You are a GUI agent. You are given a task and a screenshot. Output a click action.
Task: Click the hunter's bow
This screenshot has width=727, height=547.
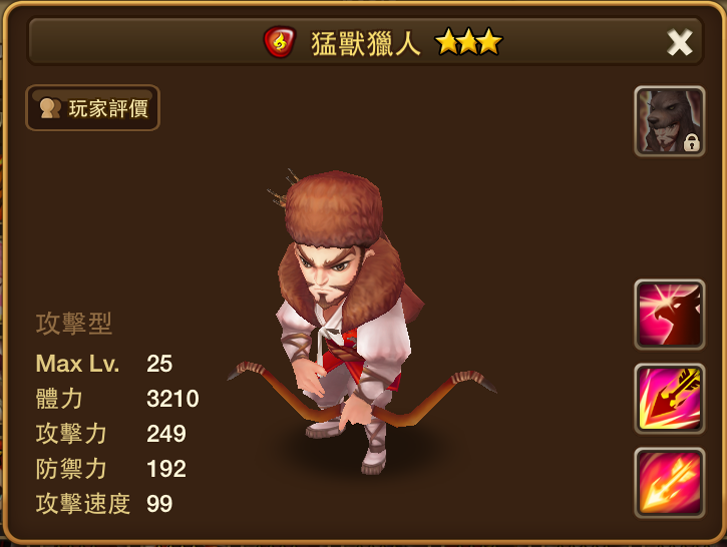pyautogui.click(x=362, y=393)
